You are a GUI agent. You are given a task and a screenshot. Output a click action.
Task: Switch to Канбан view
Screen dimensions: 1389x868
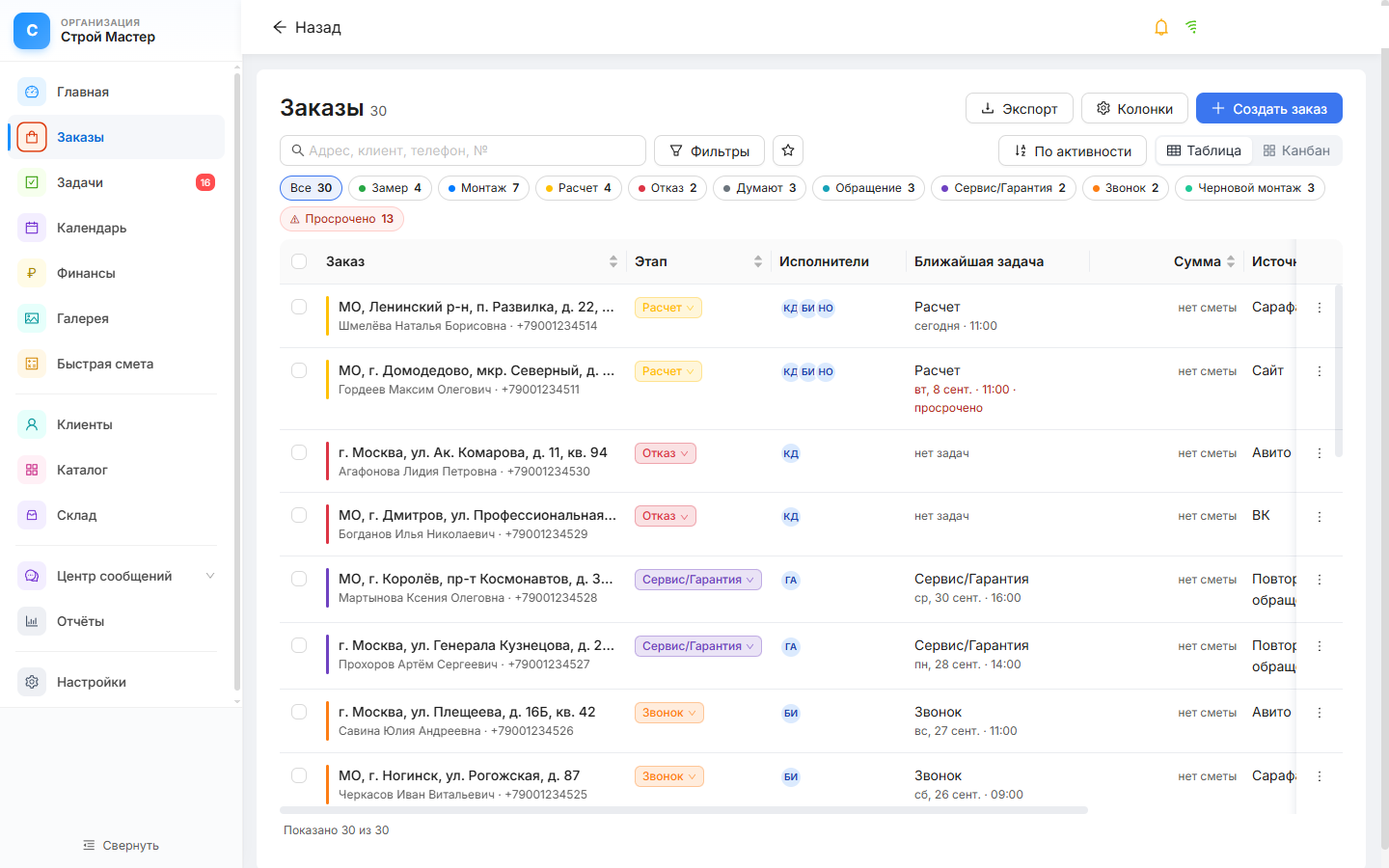(1296, 150)
